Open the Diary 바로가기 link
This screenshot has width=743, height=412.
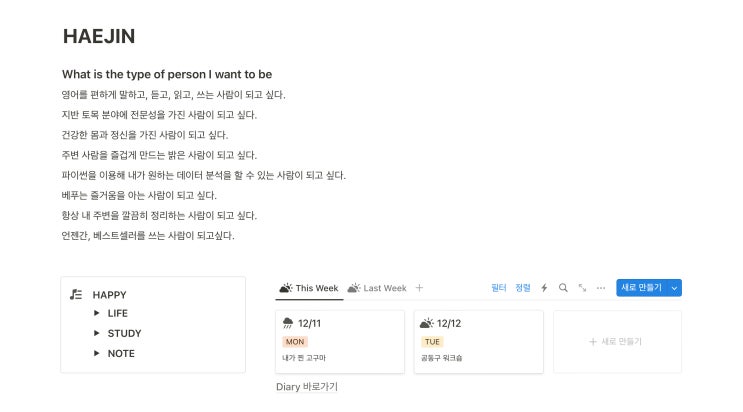tap(306, 387)
